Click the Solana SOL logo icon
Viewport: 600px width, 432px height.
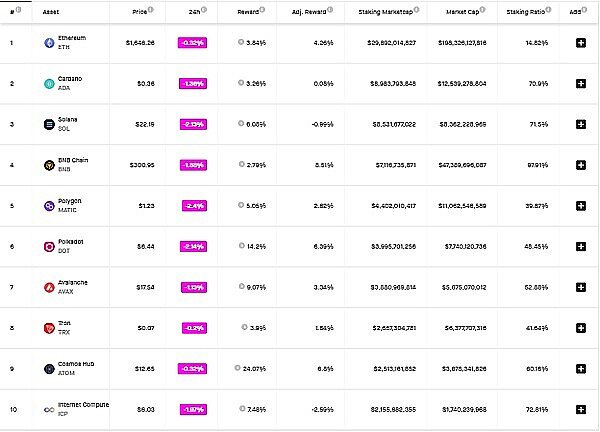(x=49, y=124)
